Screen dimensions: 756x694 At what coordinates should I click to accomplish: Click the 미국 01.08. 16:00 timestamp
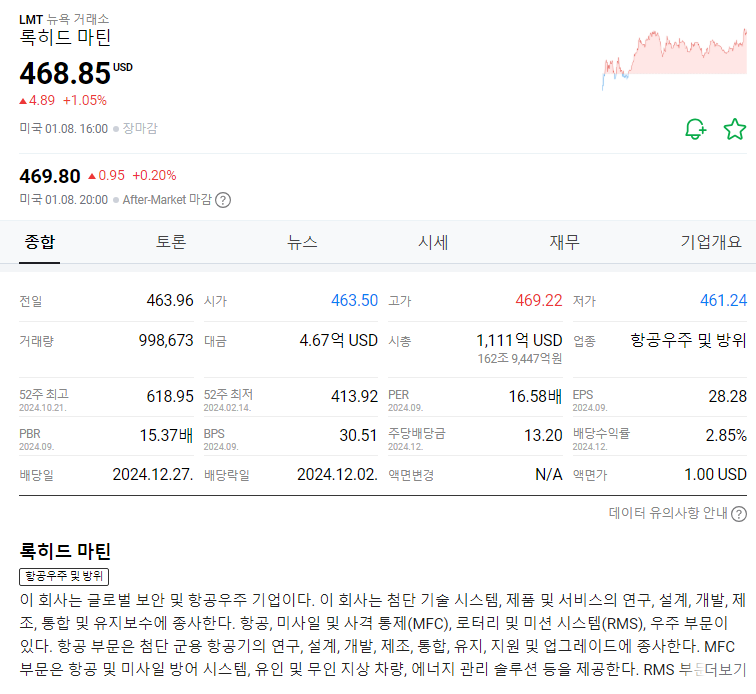point(64,129)
